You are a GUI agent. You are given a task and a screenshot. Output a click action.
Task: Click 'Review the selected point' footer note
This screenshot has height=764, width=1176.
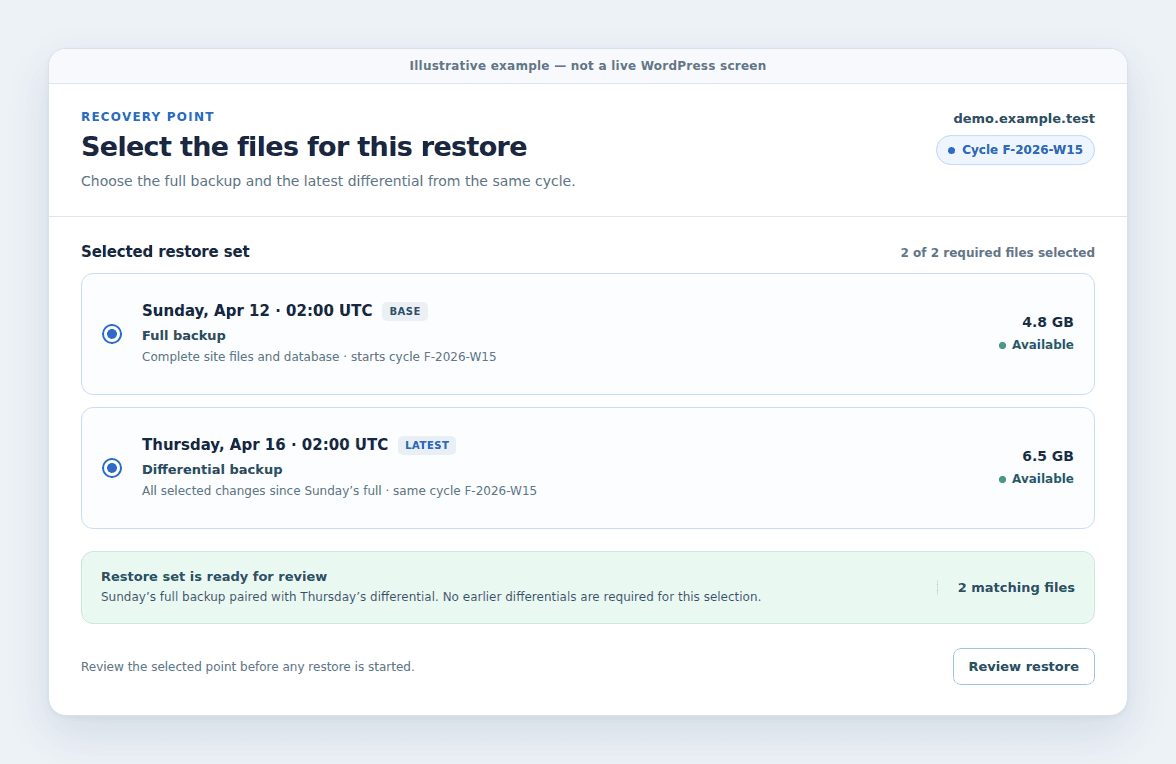click(x=248, y=667)
